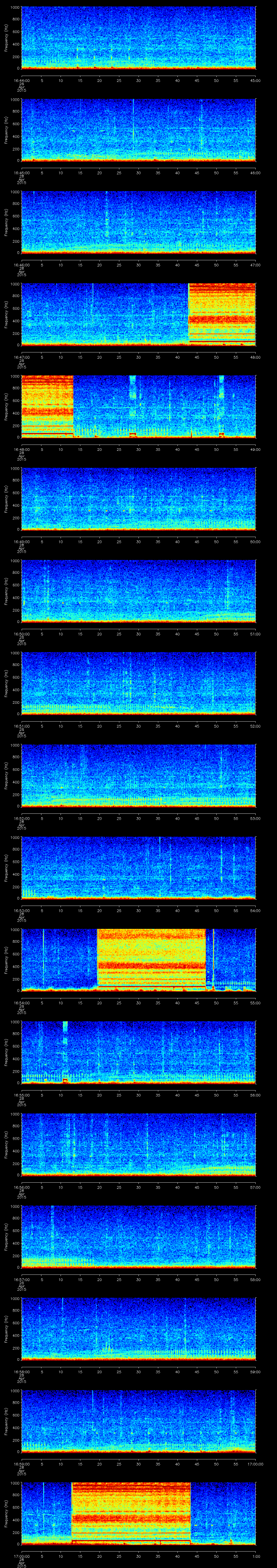Click the 16:59:00 start time label
Screen dimensions: 277x1568
tap(22, 1463)
